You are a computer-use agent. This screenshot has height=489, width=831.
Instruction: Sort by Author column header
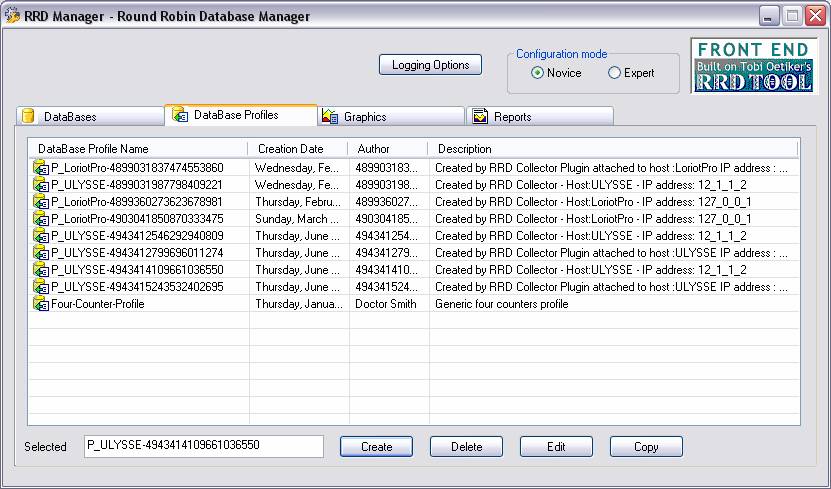(388, 149)
